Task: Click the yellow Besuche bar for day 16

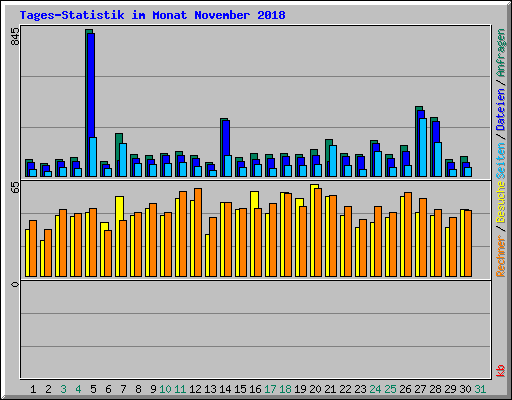Action: click(x=253, y=234)
